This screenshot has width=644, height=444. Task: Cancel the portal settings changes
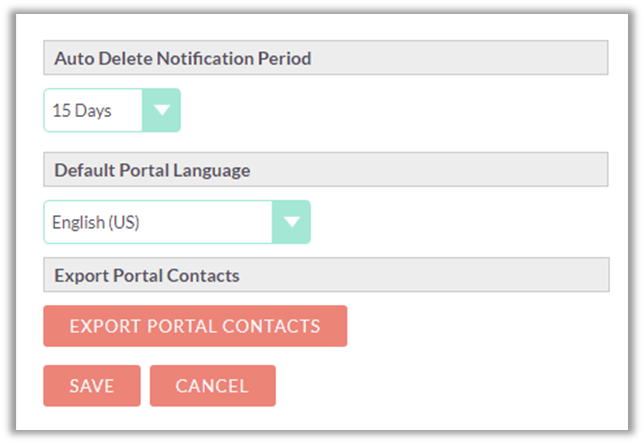[x=212, y=385]
